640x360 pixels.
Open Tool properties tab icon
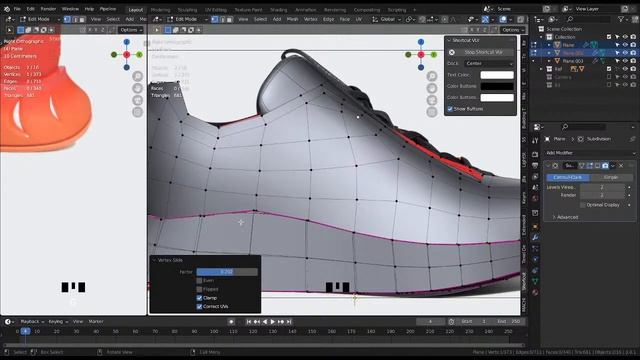click(535, 141)
